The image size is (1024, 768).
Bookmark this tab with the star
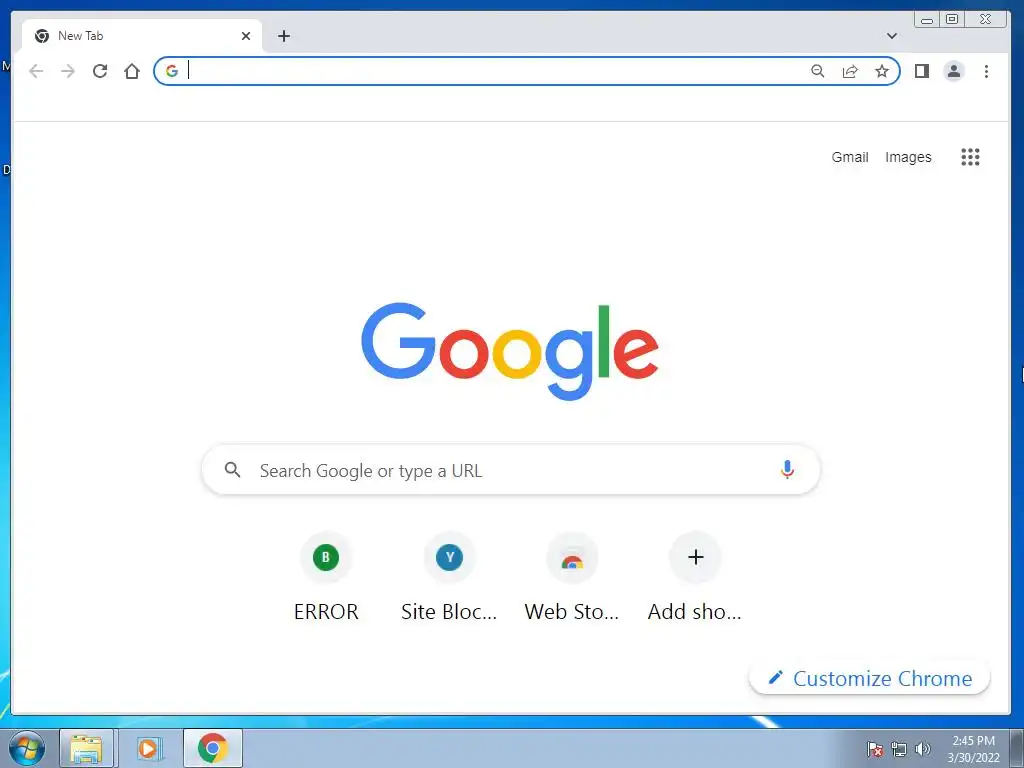[x=882, y=71]
